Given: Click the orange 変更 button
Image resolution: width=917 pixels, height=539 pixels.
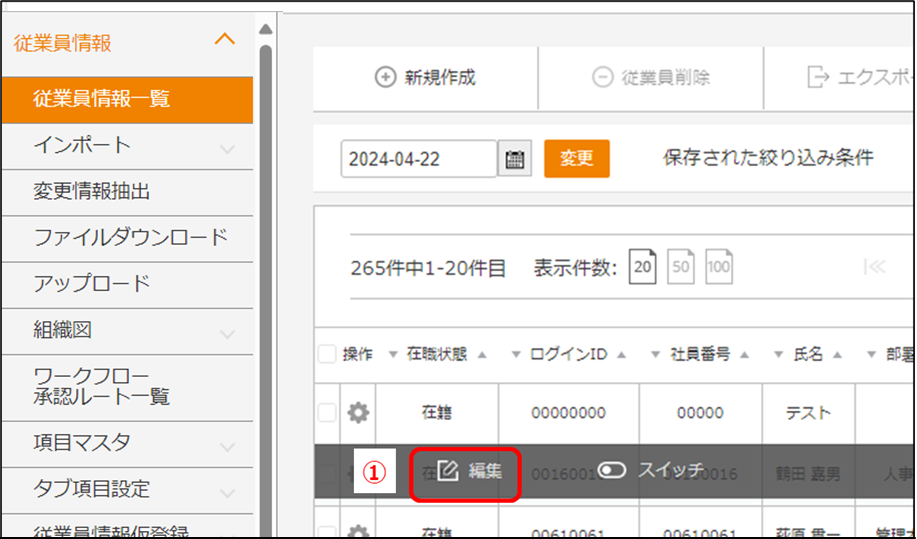Looking at the screenshot, I should click(576, 159).
